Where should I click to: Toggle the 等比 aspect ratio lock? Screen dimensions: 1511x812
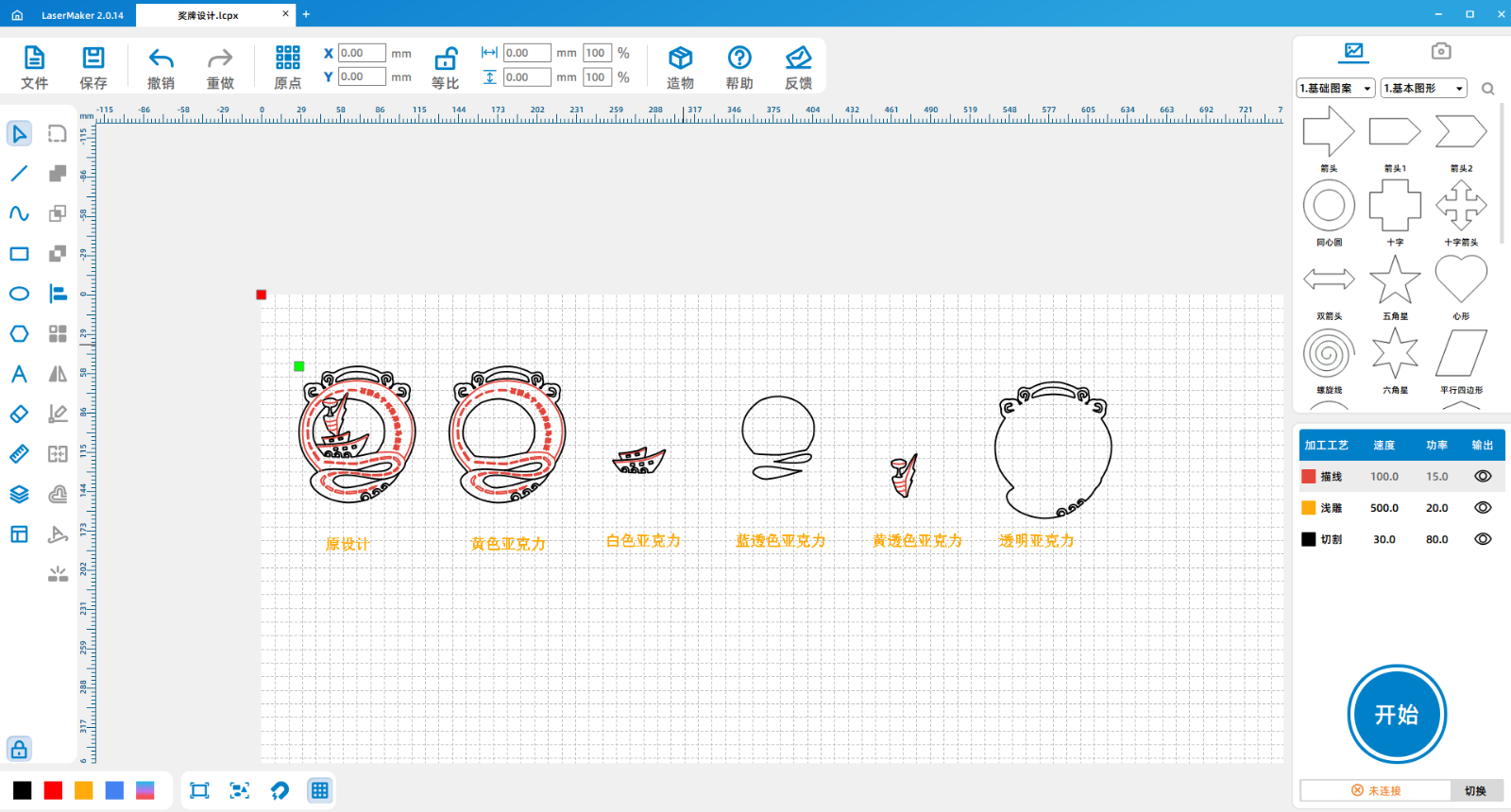click(445, 59)
